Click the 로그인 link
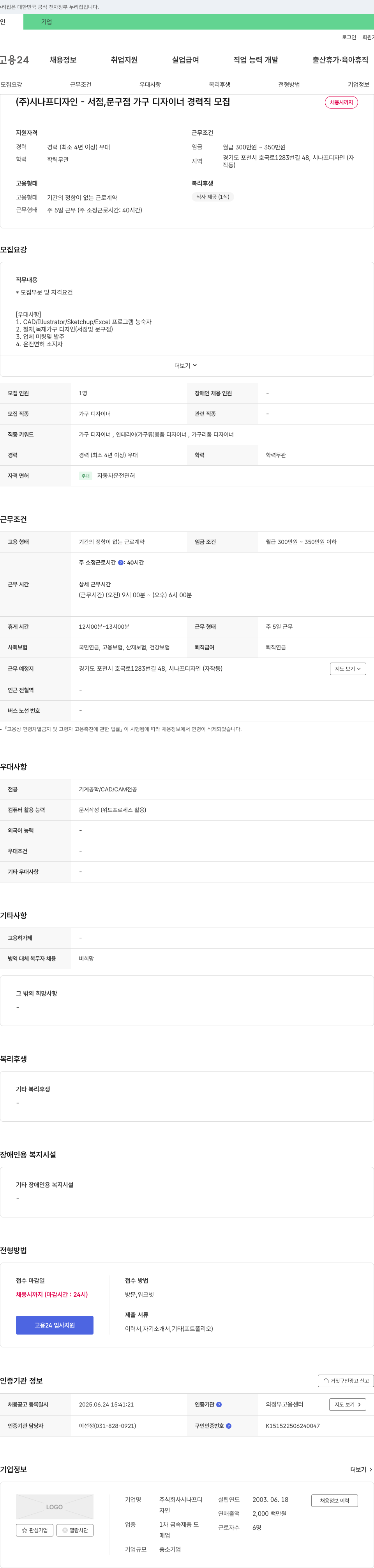This screenshot has width=374, height=1568. [349, 38]
